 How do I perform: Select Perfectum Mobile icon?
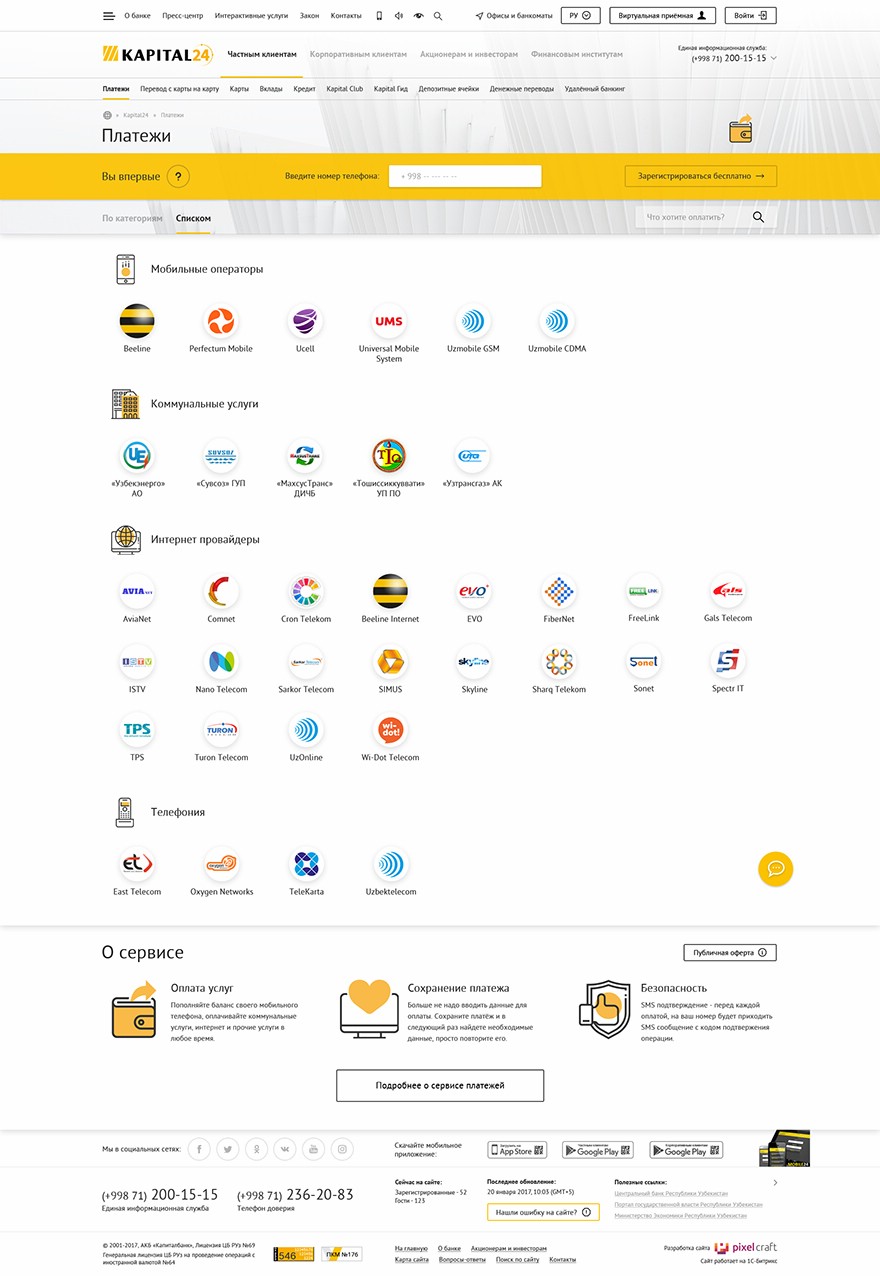[221, 321]
